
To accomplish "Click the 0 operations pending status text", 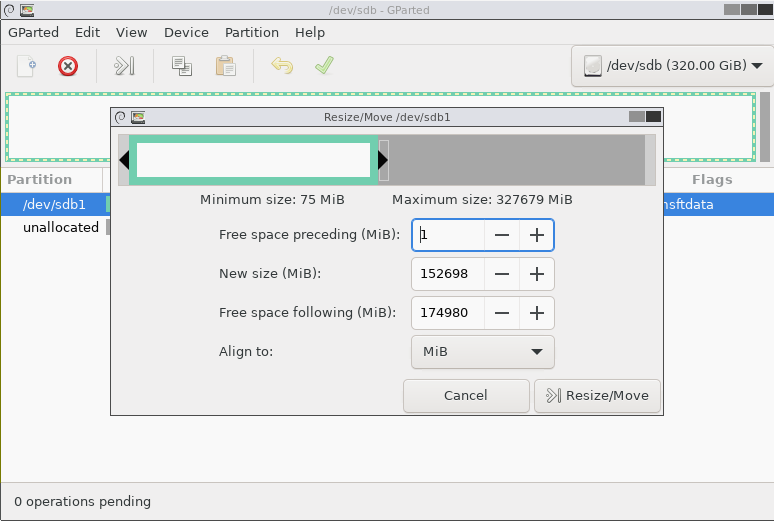I will coord(82,502).
